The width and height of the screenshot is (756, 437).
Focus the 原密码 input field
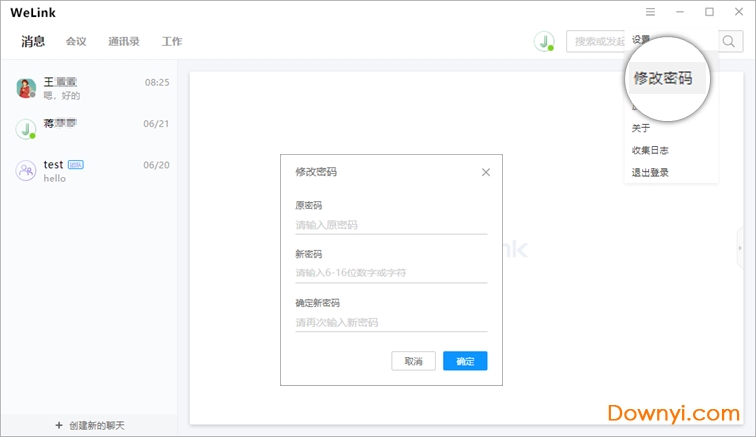390,225
